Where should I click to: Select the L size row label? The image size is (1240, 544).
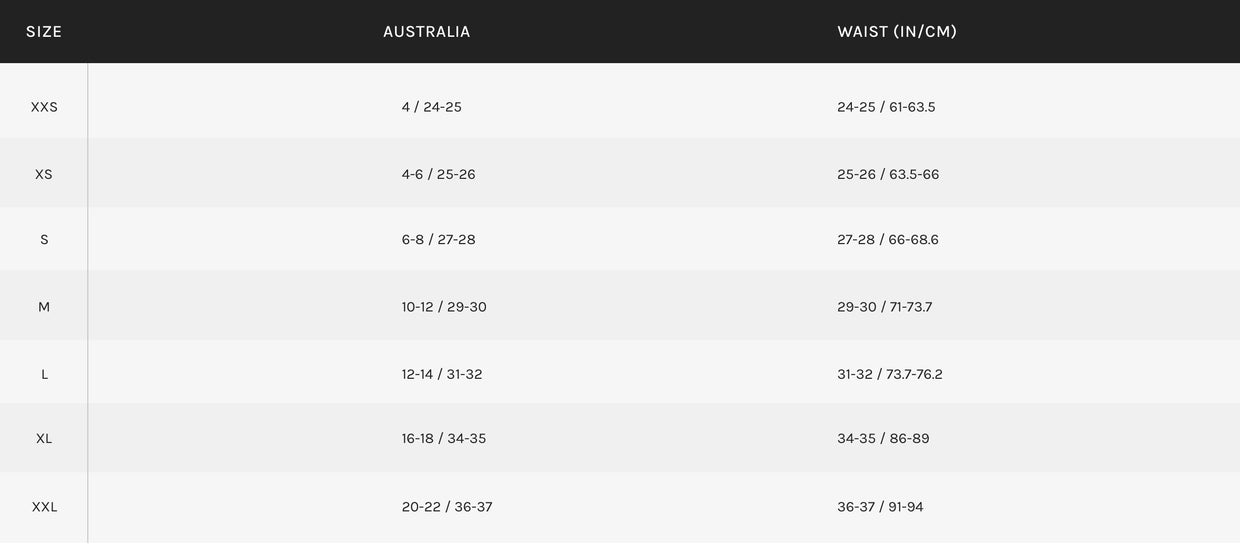44,374
